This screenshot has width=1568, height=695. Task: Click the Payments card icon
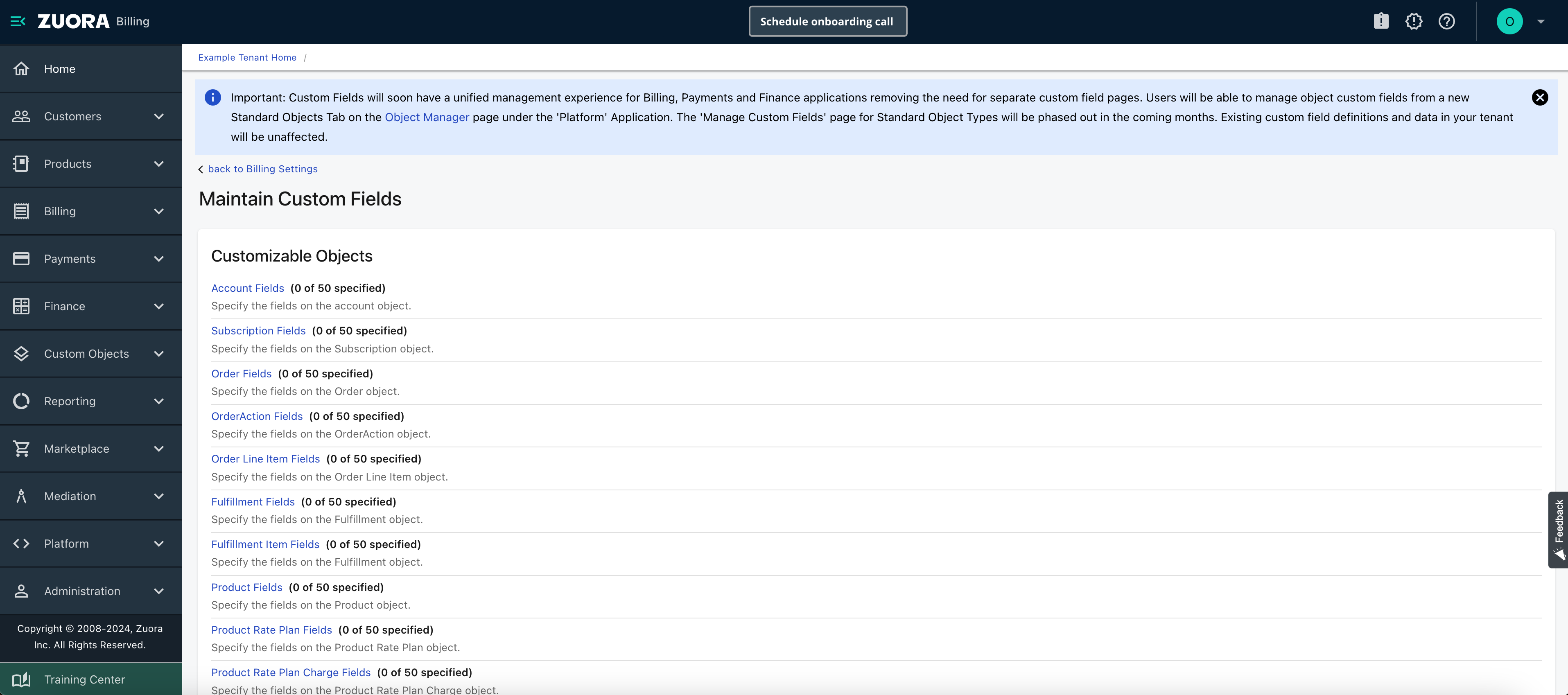coord(21,259)
